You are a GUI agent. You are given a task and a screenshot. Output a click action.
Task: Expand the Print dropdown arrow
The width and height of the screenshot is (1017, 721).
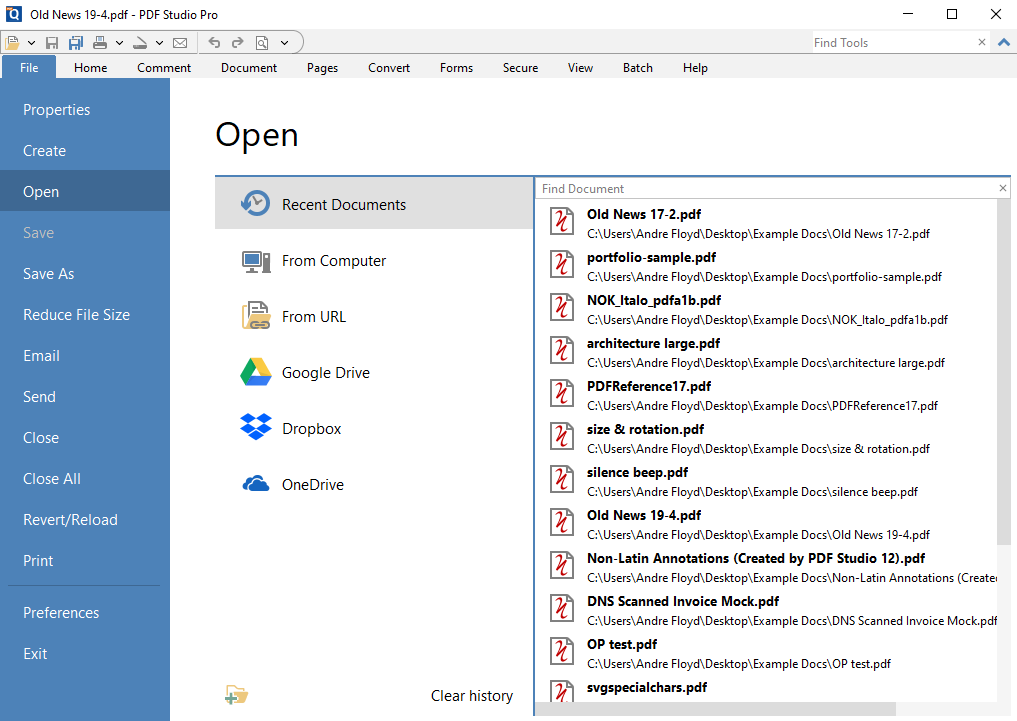(x=119, y=43)
